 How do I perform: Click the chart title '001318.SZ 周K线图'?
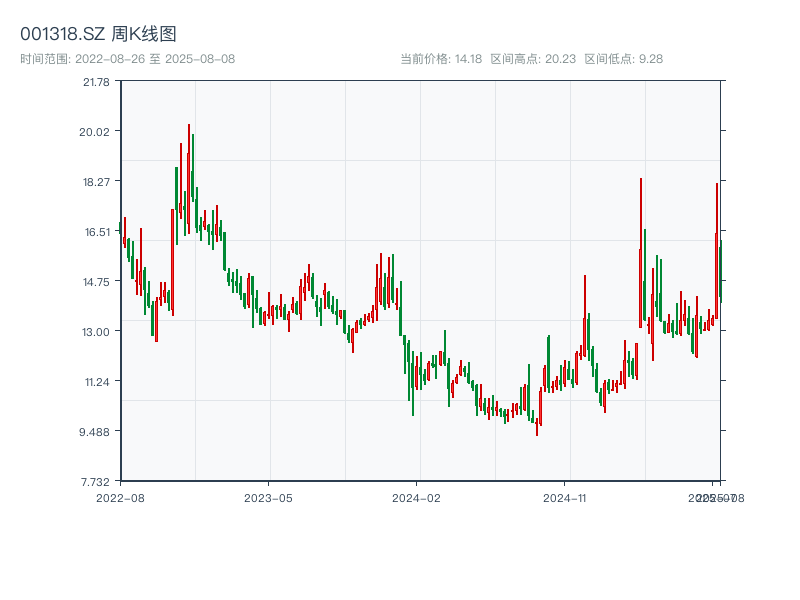(x=98, y=34)
